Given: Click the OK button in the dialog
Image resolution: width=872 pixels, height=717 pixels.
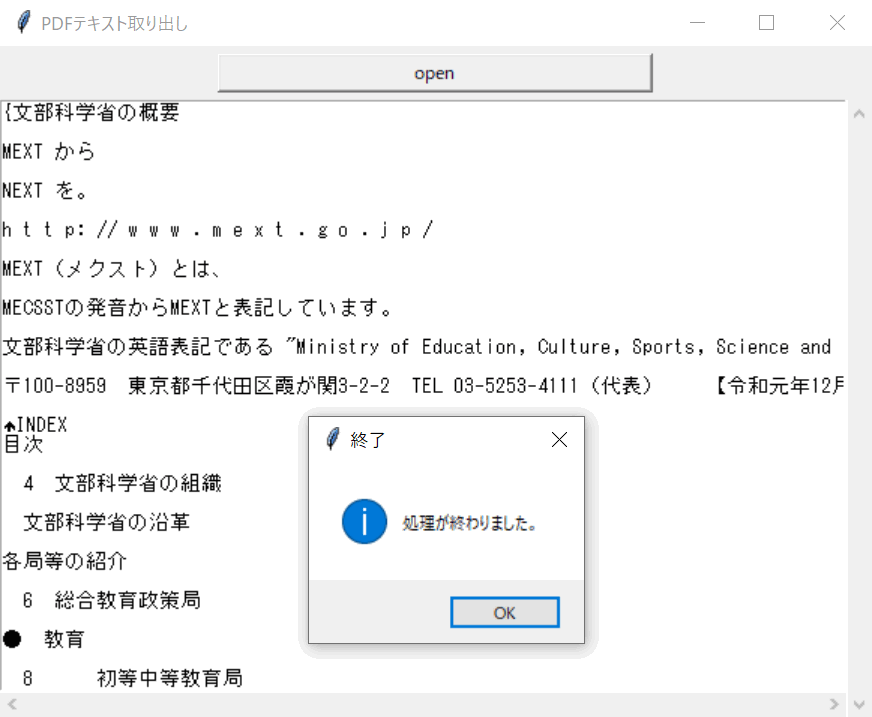Looking at the screenshot, I should tap(504, 612).
